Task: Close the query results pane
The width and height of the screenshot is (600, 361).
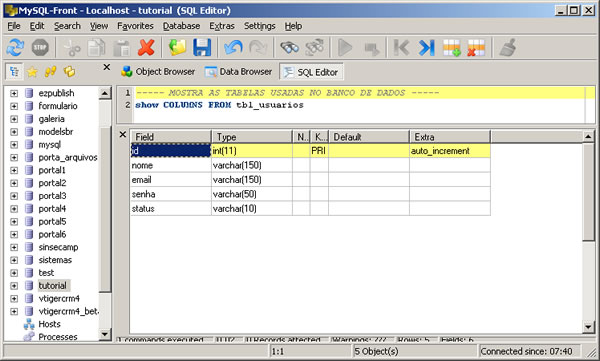Action: pos(122,134)
